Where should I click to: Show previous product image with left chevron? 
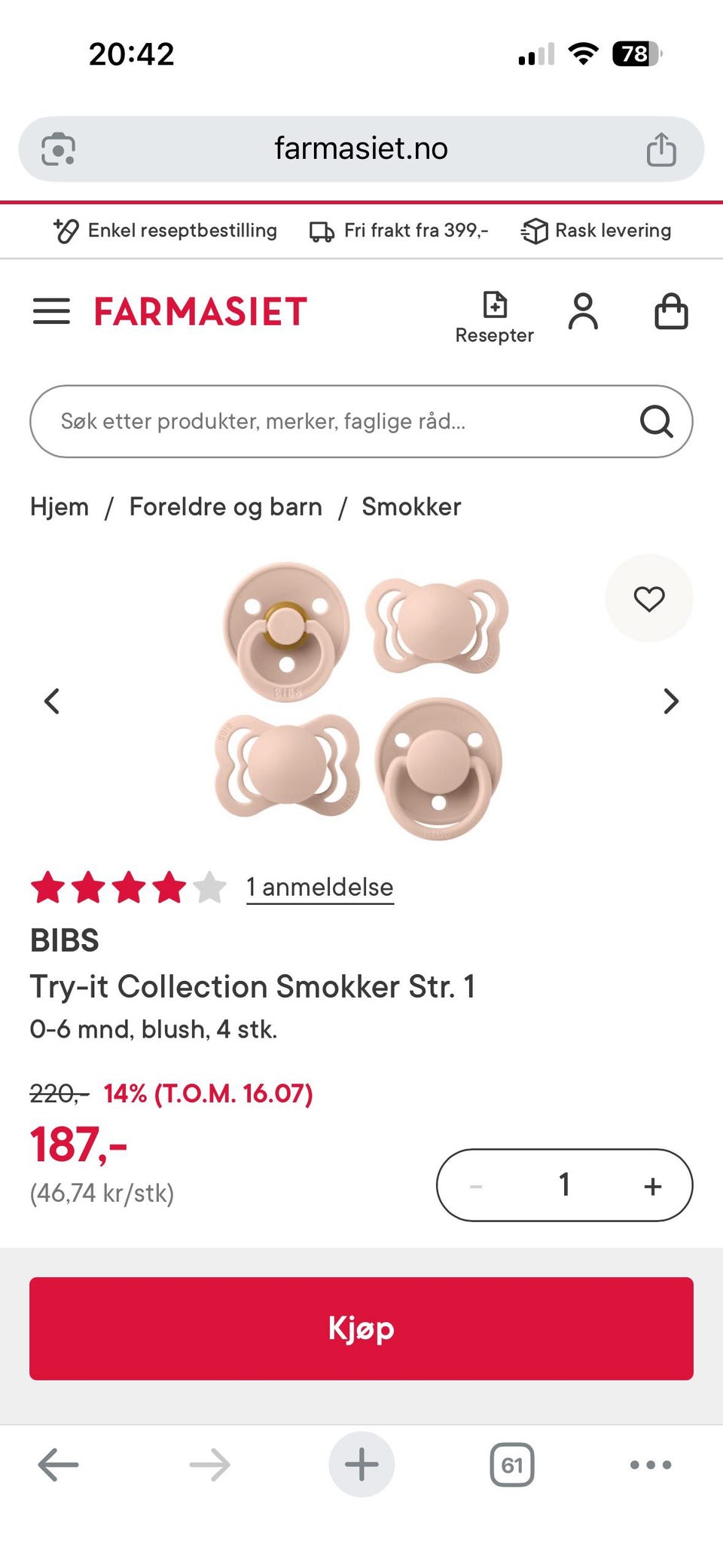[51, 701]
